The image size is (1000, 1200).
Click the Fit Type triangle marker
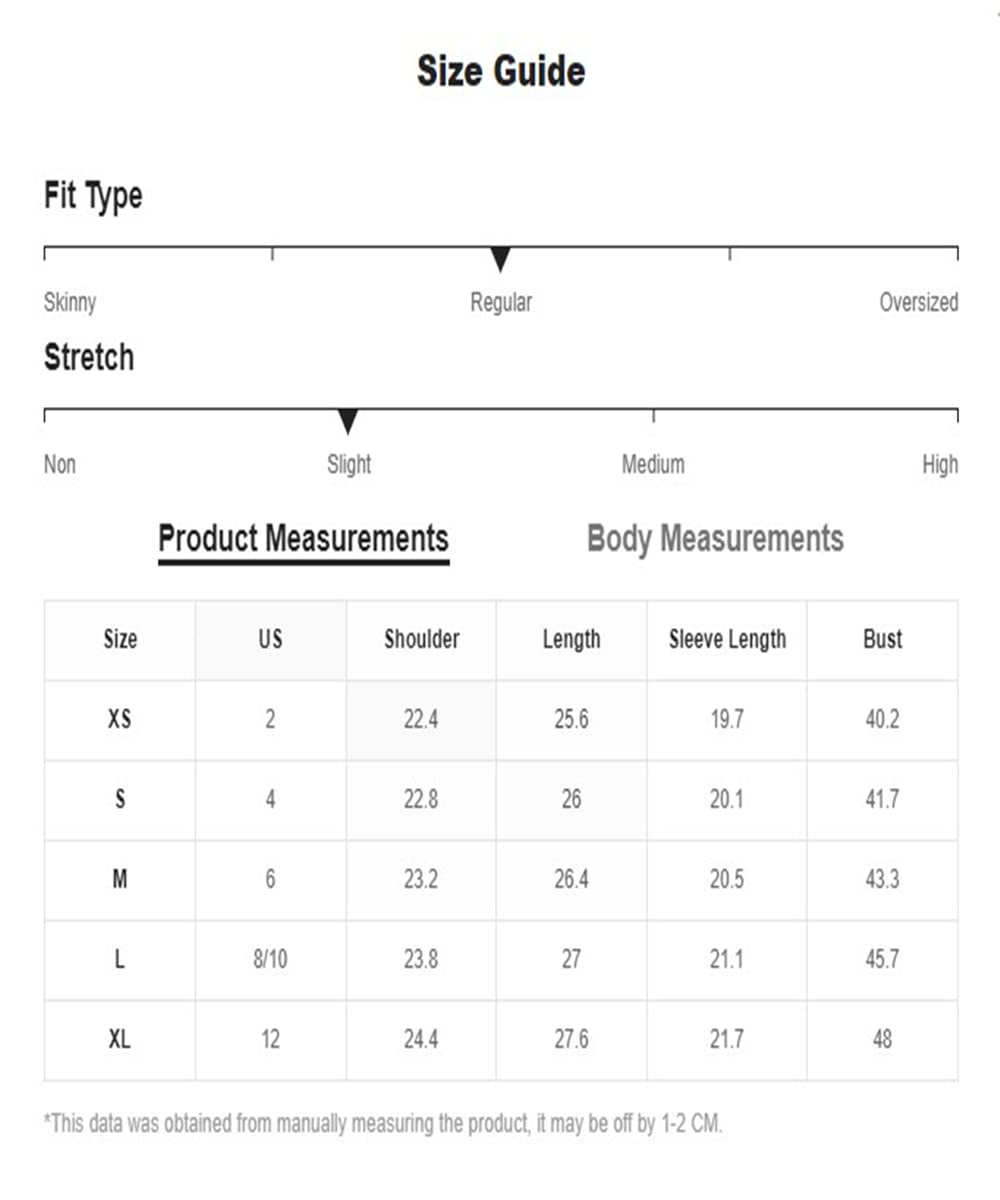coord(501,260)
